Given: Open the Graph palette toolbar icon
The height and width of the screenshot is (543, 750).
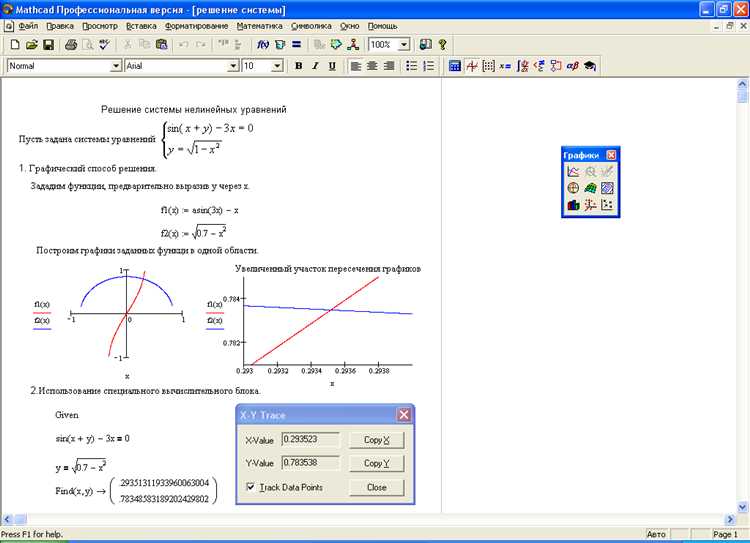Looking at the screenshot, I should click(472, 66).
